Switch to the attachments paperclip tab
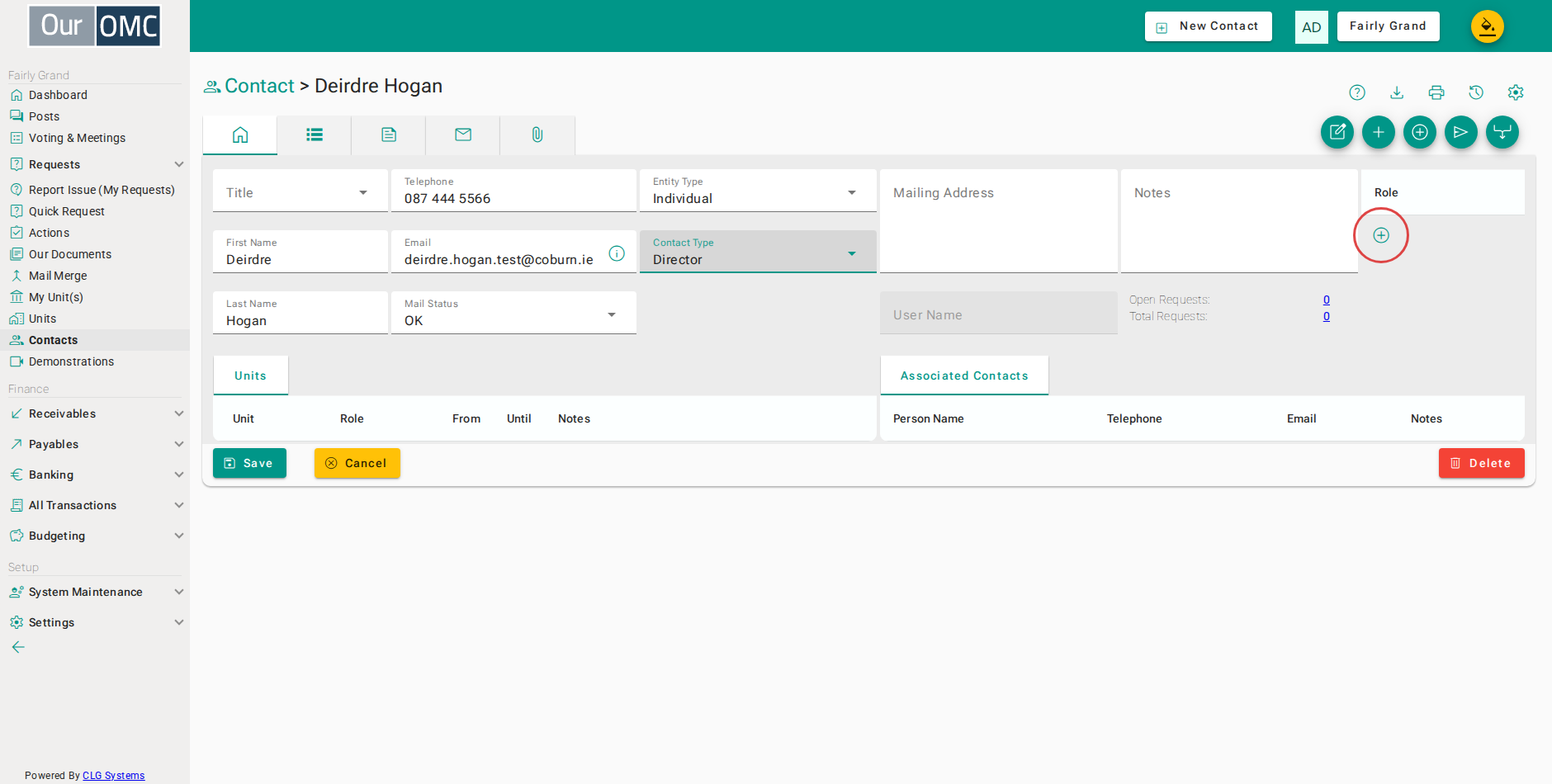Viewport: 1552px width, 784px height. pos(537,135)
